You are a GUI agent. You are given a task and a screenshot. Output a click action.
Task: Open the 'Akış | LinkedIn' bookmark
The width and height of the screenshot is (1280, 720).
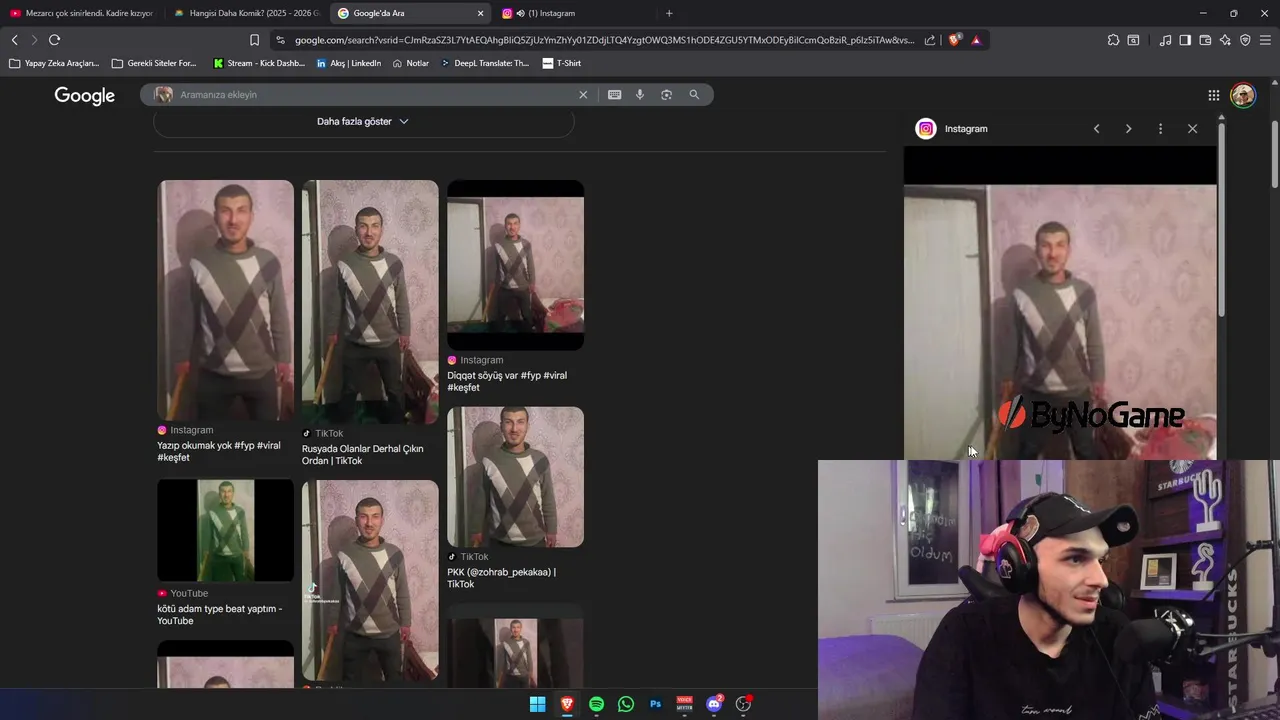click(x=348, y=63)
